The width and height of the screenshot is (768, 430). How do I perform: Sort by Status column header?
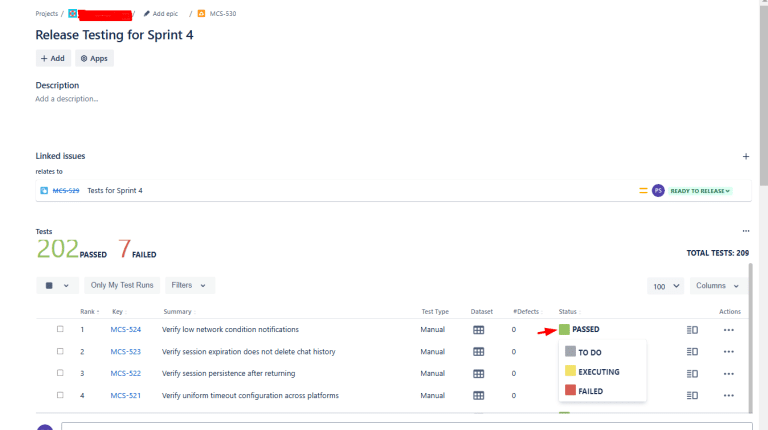pyautogui.click(x=570, y=311)
